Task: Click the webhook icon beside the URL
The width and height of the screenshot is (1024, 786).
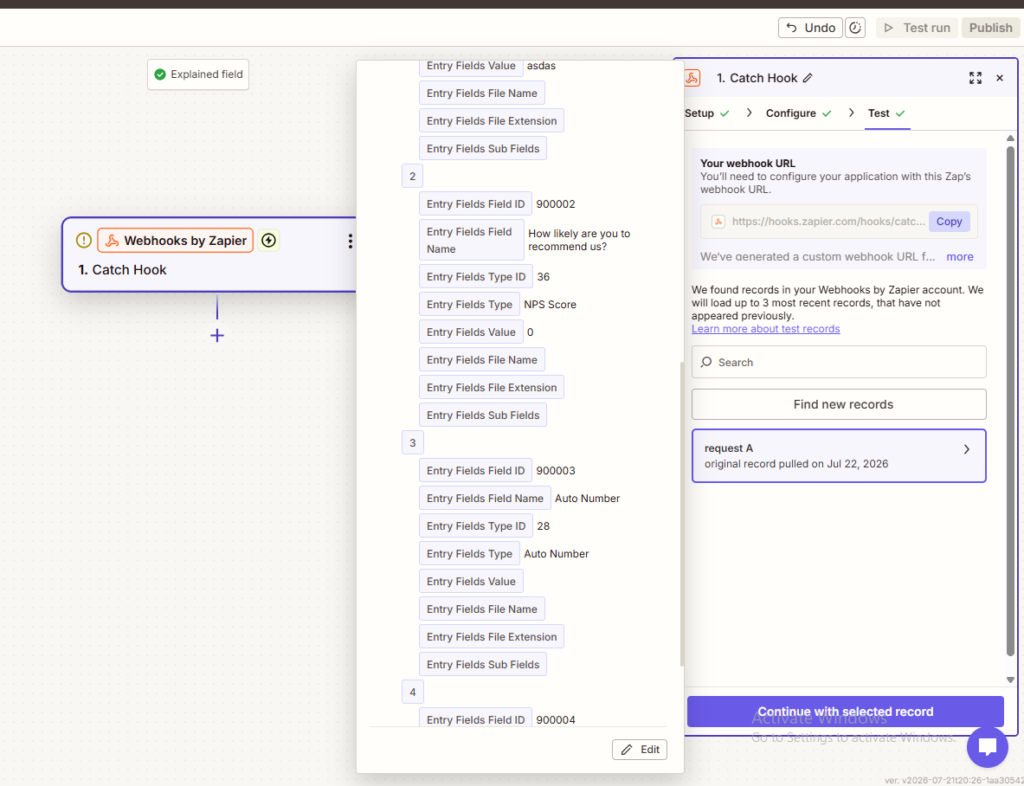Action: pyautogui.click(x=718, y=221)
